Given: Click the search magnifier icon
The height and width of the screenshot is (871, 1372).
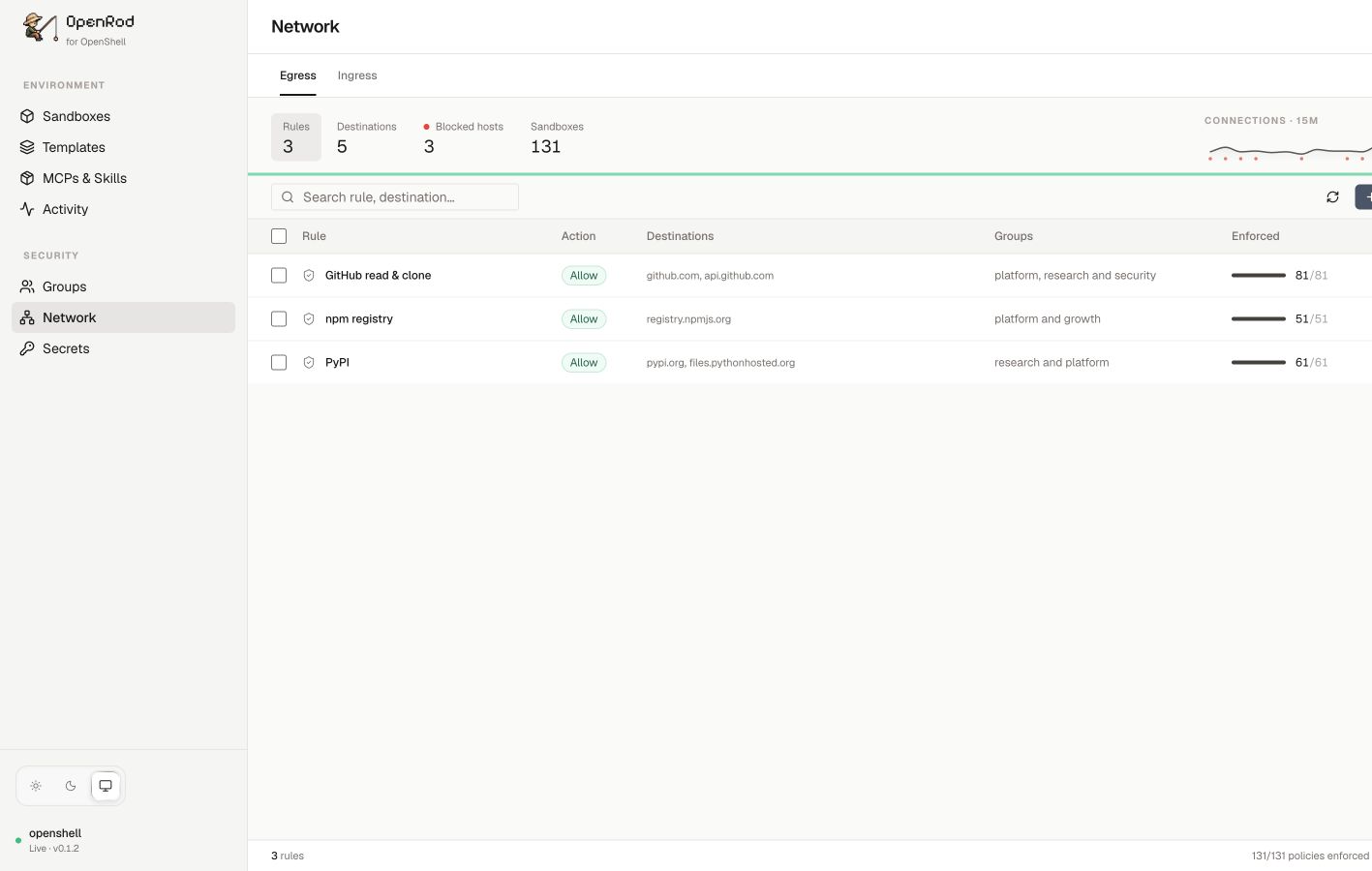Looking at the screenshot, I should [x=288, y=197].
